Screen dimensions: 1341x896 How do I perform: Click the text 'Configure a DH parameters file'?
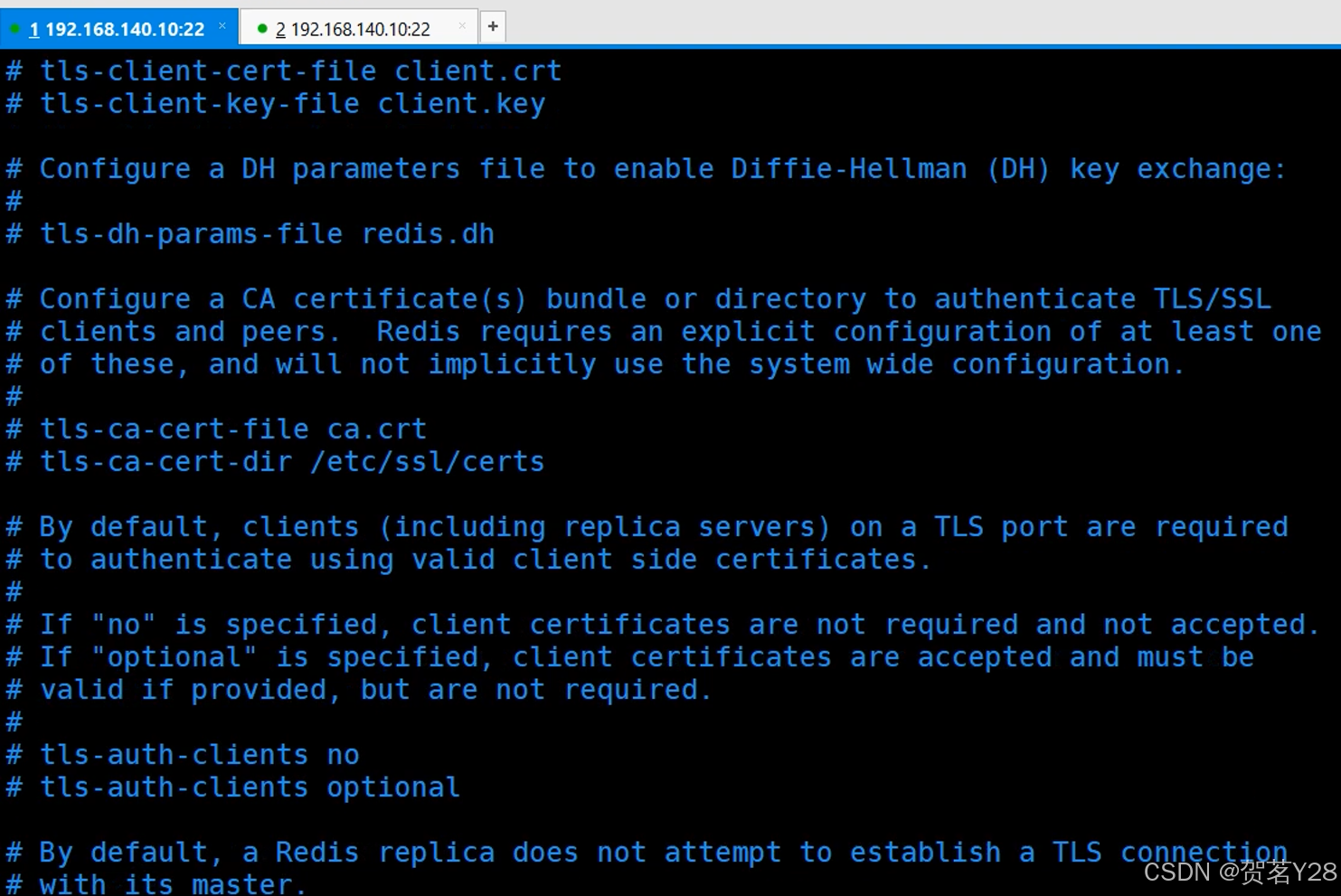292,169
